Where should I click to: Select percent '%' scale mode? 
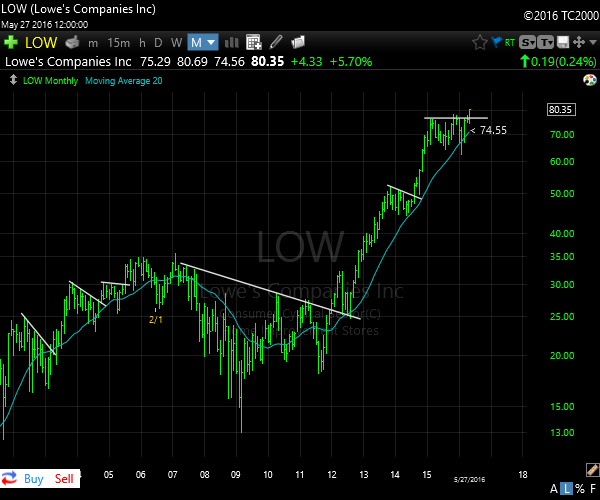(x=580, y=489)
